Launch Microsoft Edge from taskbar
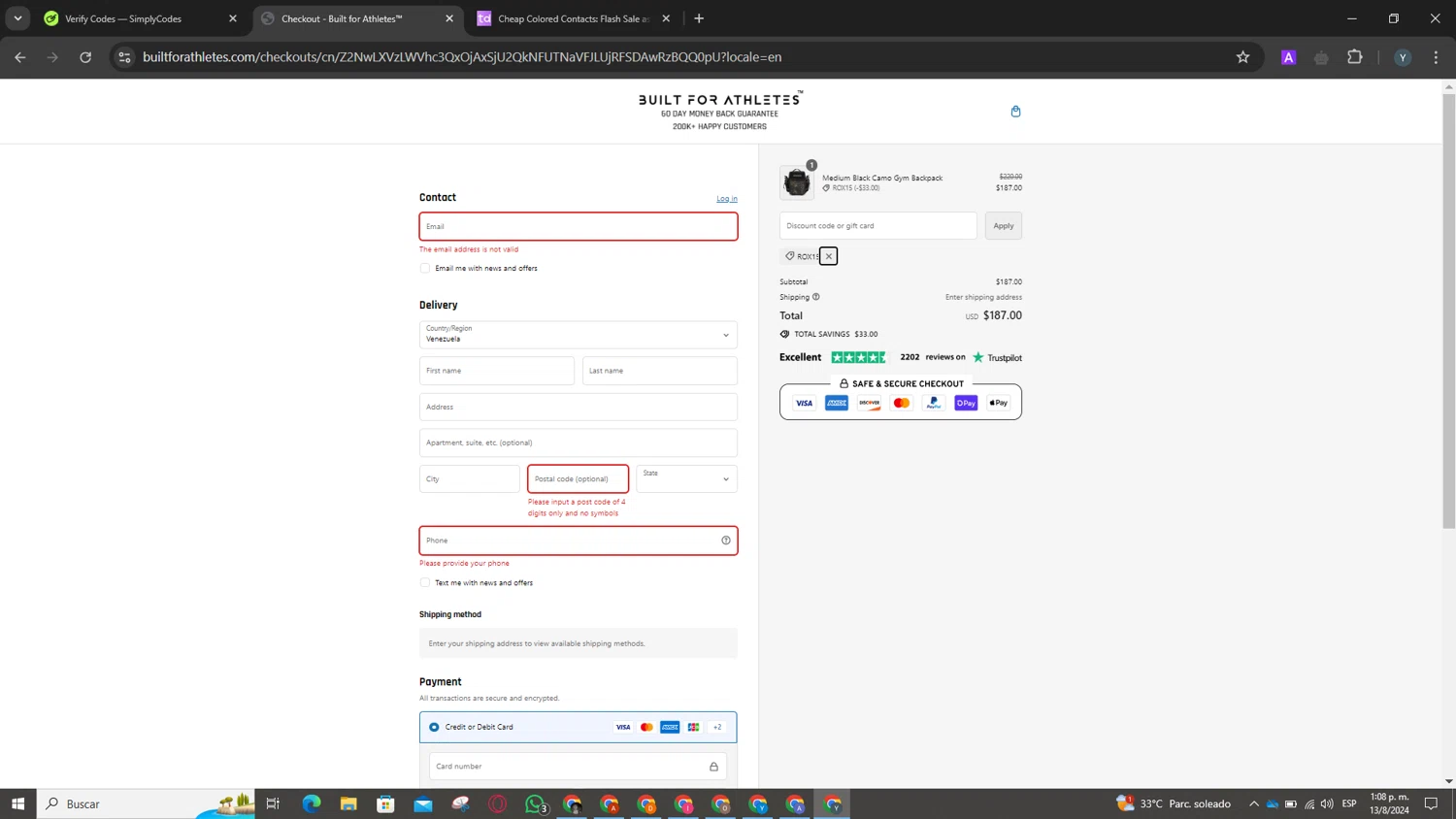Image resolution: width=1456 pixels, height=819 pixels. 312,803
